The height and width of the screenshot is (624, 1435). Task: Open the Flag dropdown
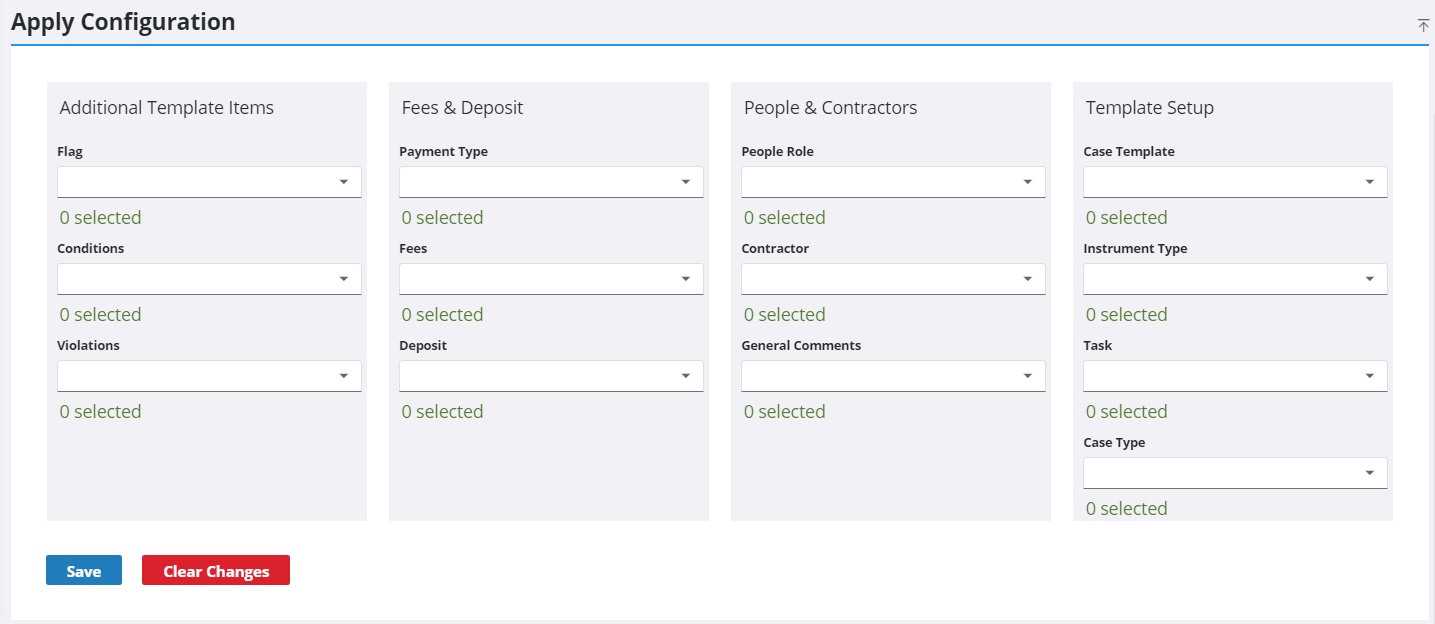209,182
